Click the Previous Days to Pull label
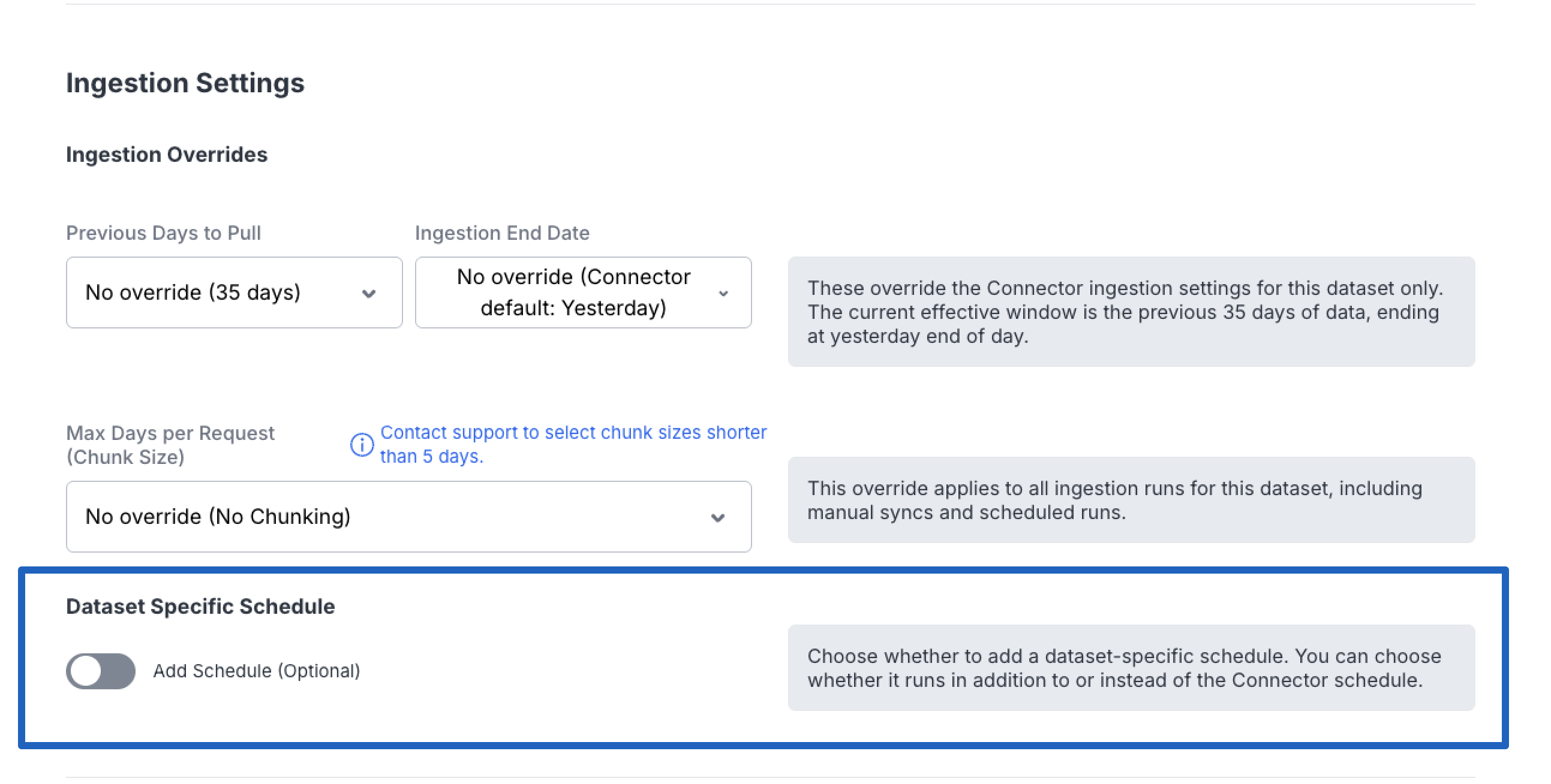Screen dimensions: 1551x784 tap(163, 233)
